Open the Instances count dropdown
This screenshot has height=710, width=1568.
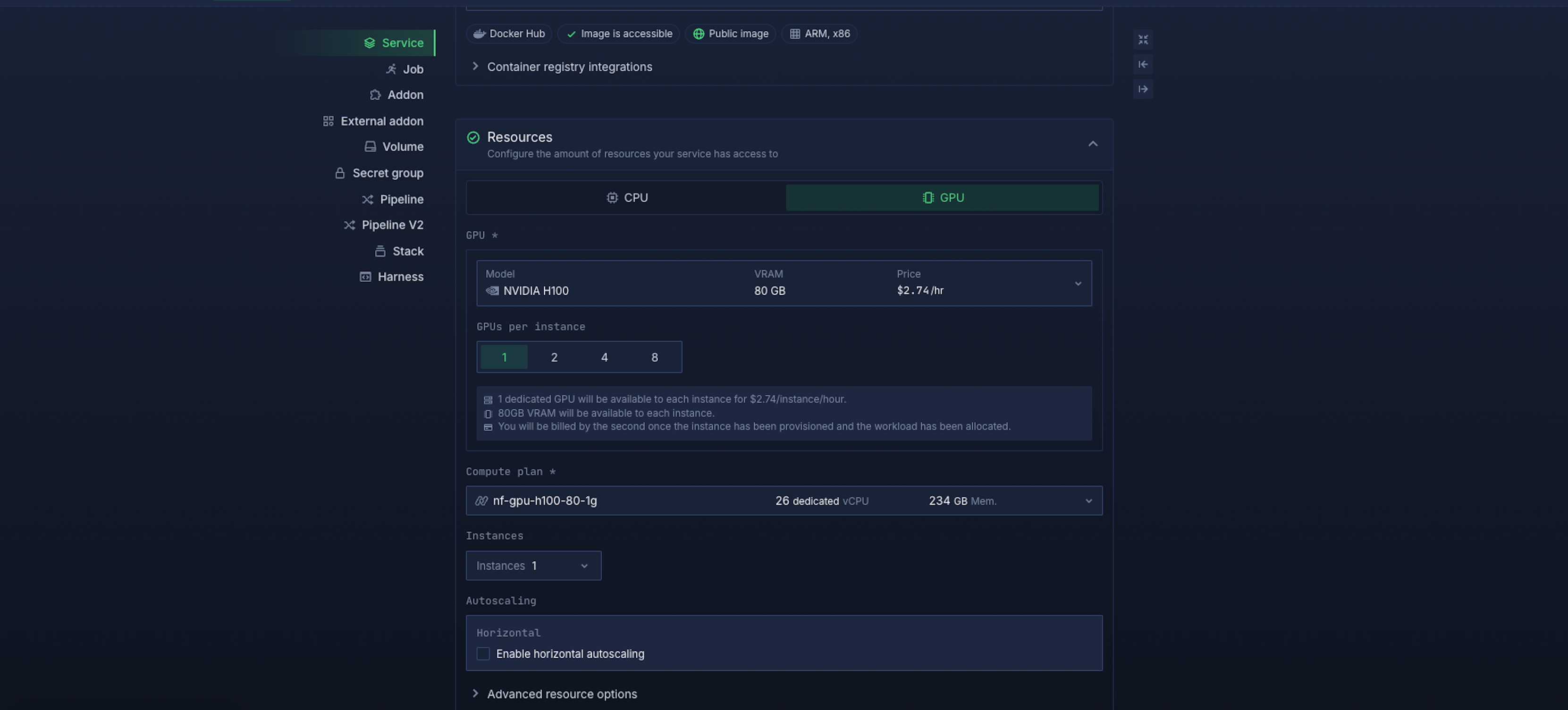[533, 566]
